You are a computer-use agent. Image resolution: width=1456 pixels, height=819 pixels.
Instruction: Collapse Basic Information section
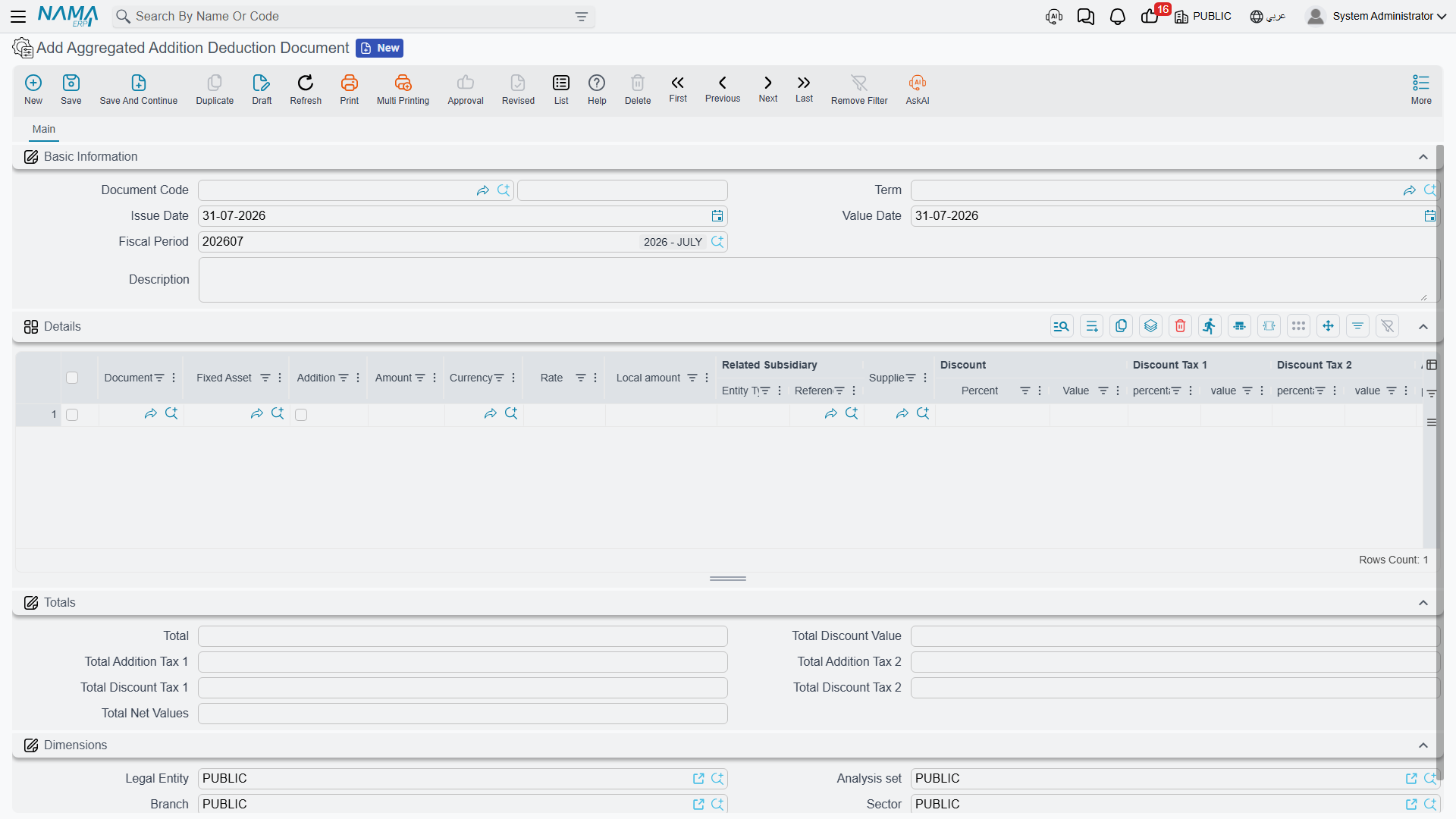click(1423, 157)
